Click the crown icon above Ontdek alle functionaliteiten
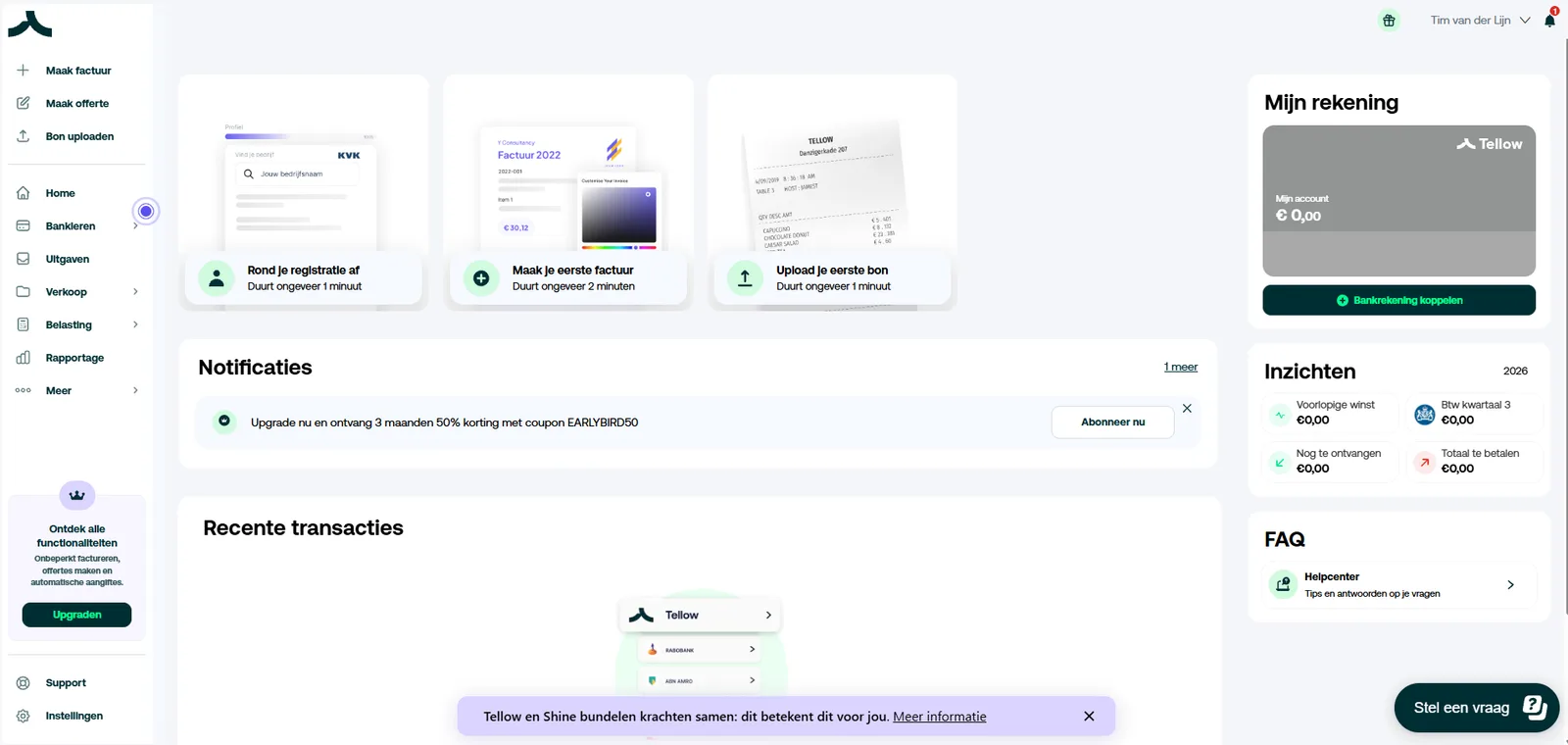1568x745 pixels. tap(77, 495)
